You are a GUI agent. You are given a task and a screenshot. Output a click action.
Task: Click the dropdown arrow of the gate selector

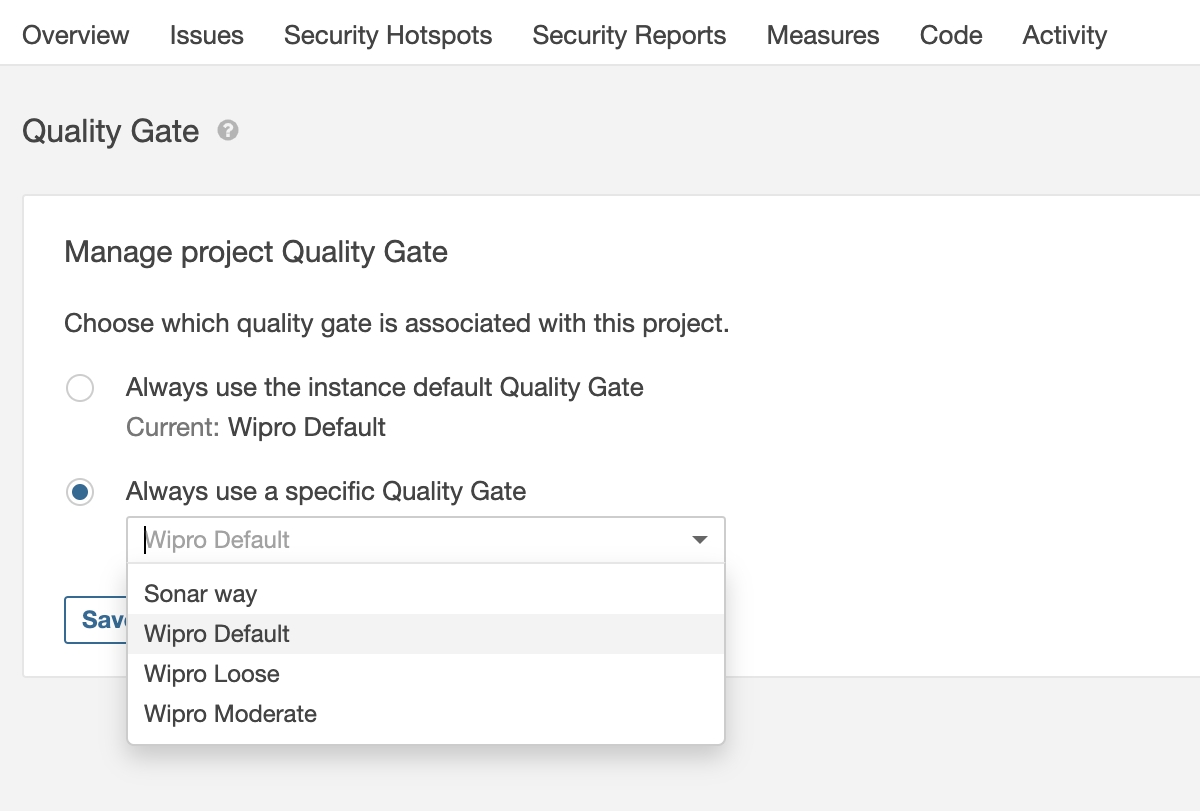tap(700, 540)
